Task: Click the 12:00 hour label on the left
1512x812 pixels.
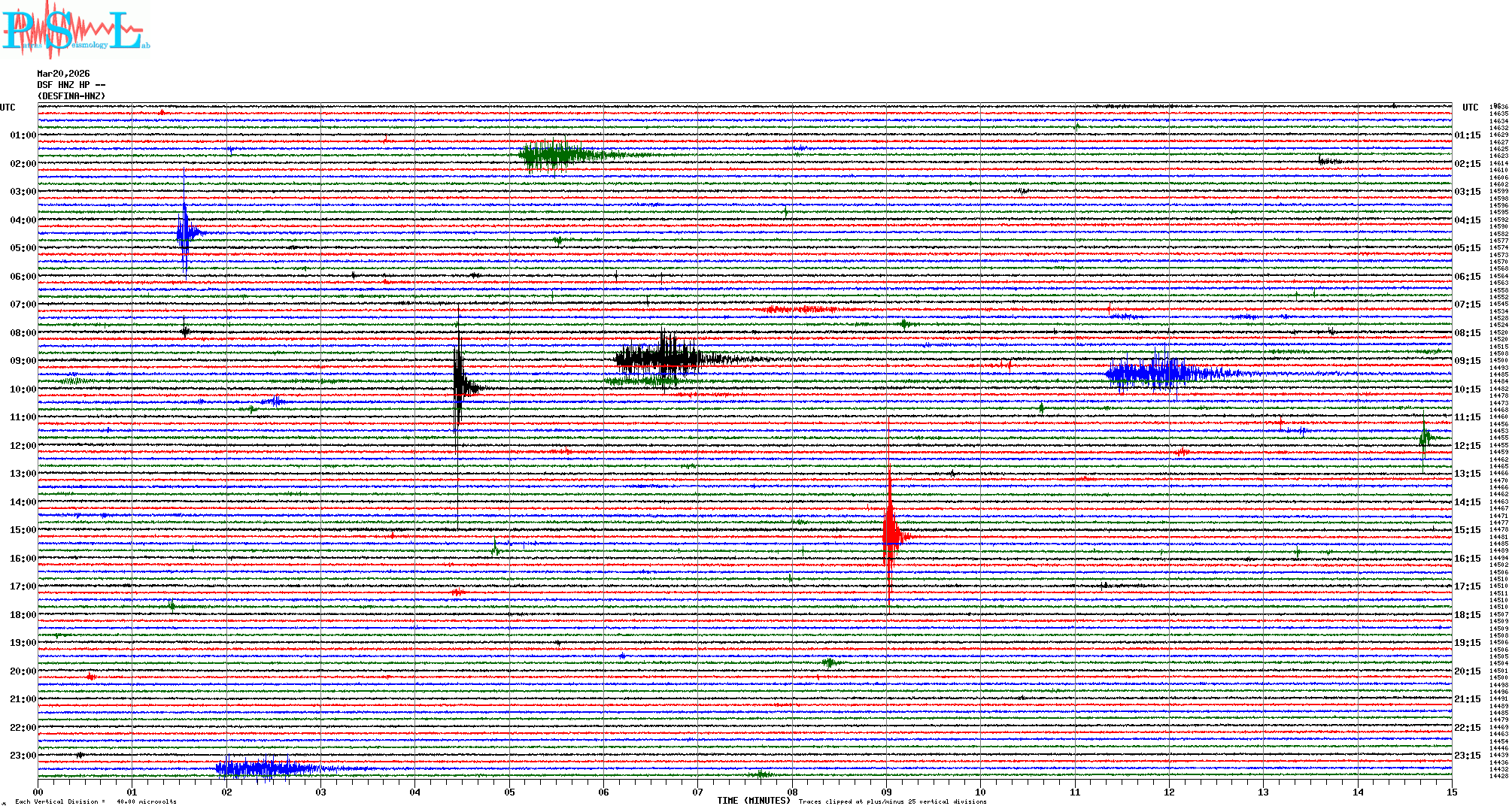Action: click(23, 446)
